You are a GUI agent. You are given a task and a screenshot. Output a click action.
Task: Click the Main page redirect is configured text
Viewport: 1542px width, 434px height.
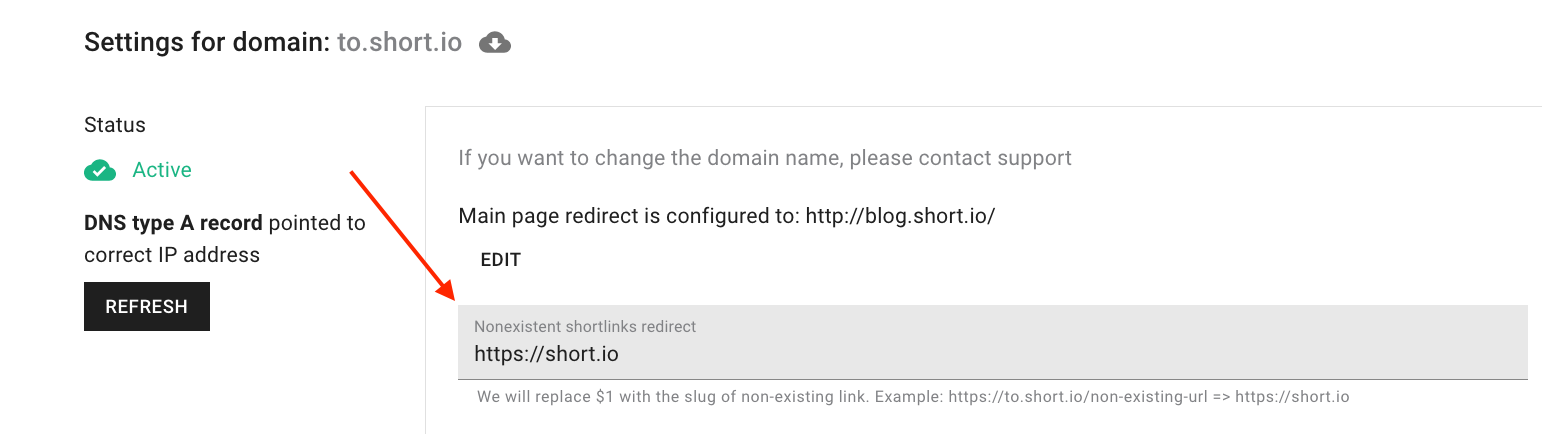tap(629, 216)
